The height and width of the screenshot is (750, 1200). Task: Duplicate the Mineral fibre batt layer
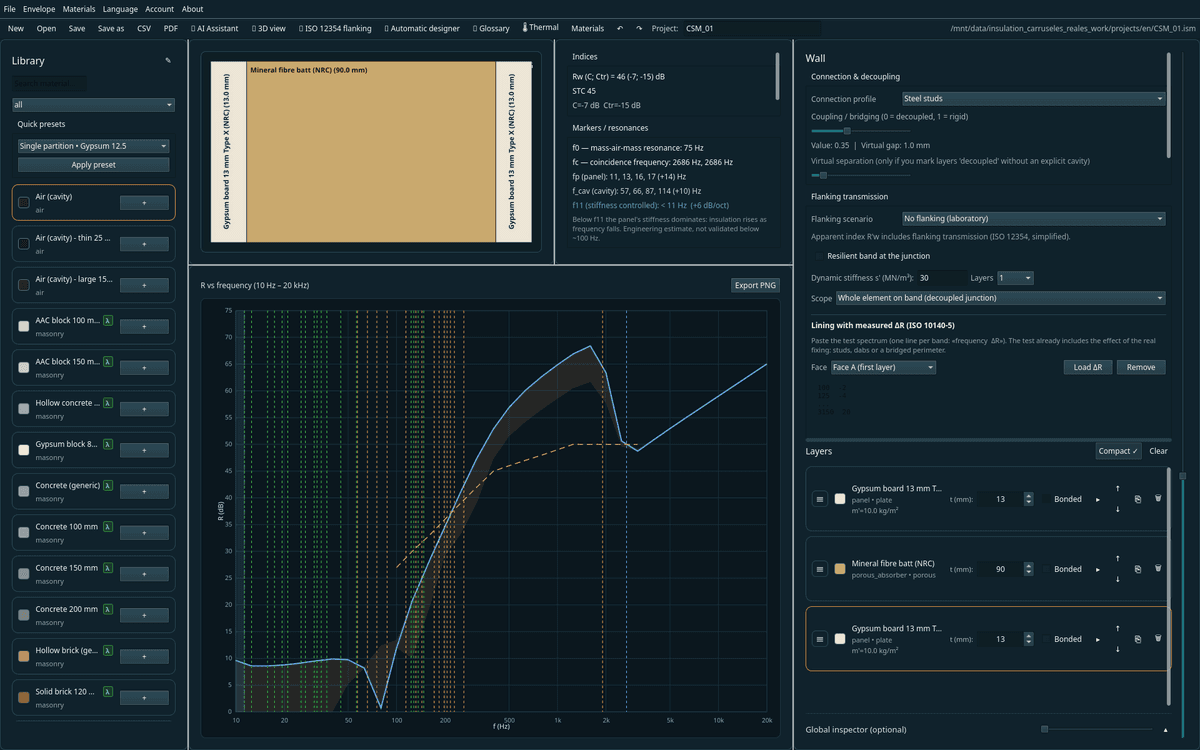coord(1138,569)
